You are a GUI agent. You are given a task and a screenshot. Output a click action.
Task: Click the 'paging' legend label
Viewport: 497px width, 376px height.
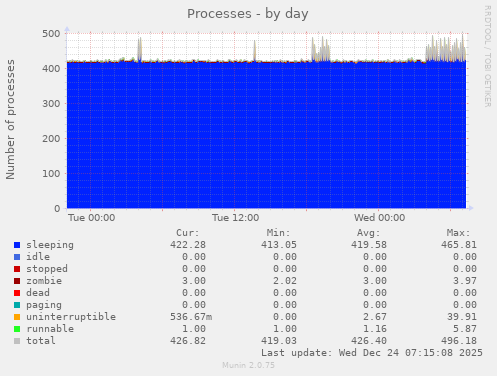coord(44,305)
